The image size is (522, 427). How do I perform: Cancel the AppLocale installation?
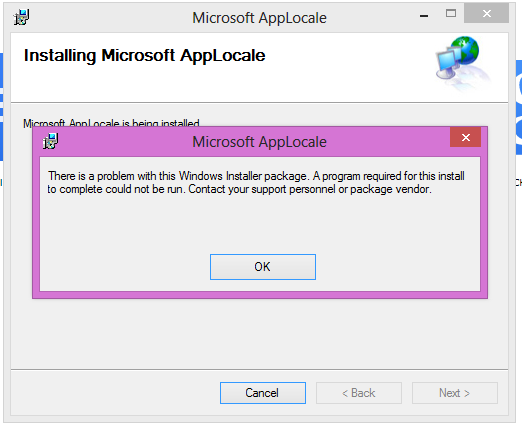263,393
